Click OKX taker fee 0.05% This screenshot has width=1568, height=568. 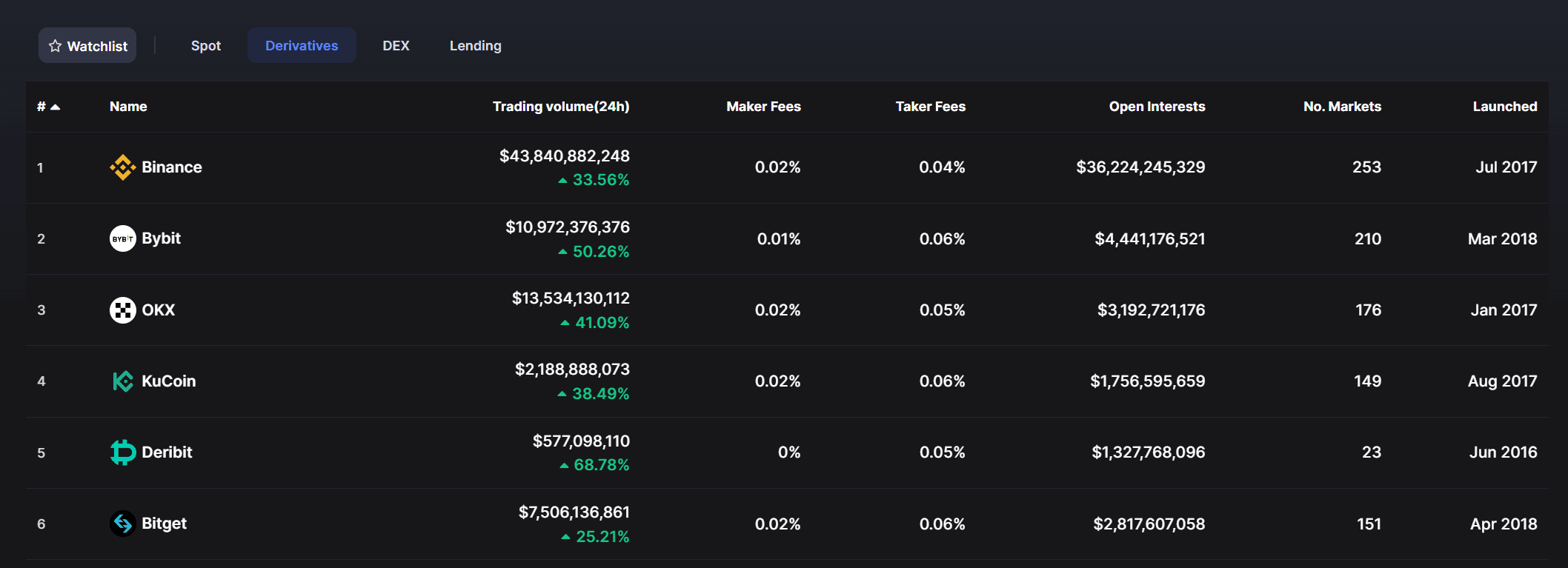942,310
